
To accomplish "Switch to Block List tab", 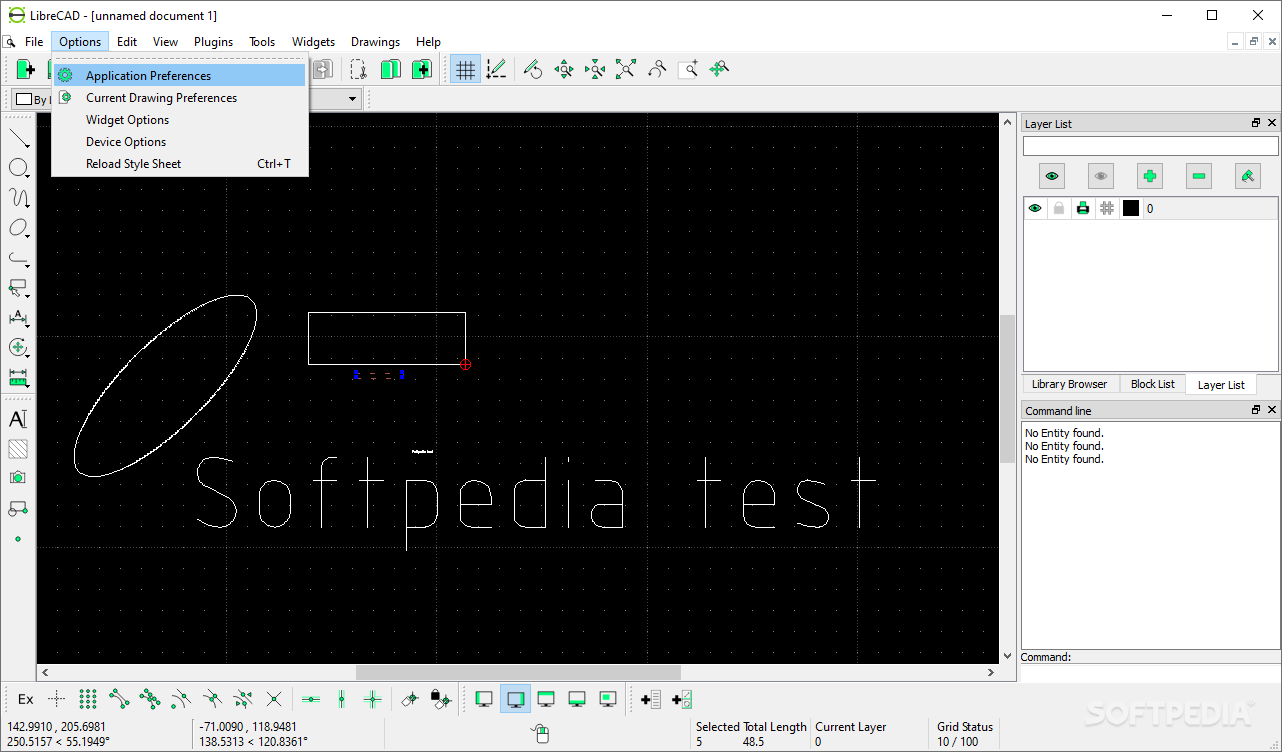I will coord(1152,384).
